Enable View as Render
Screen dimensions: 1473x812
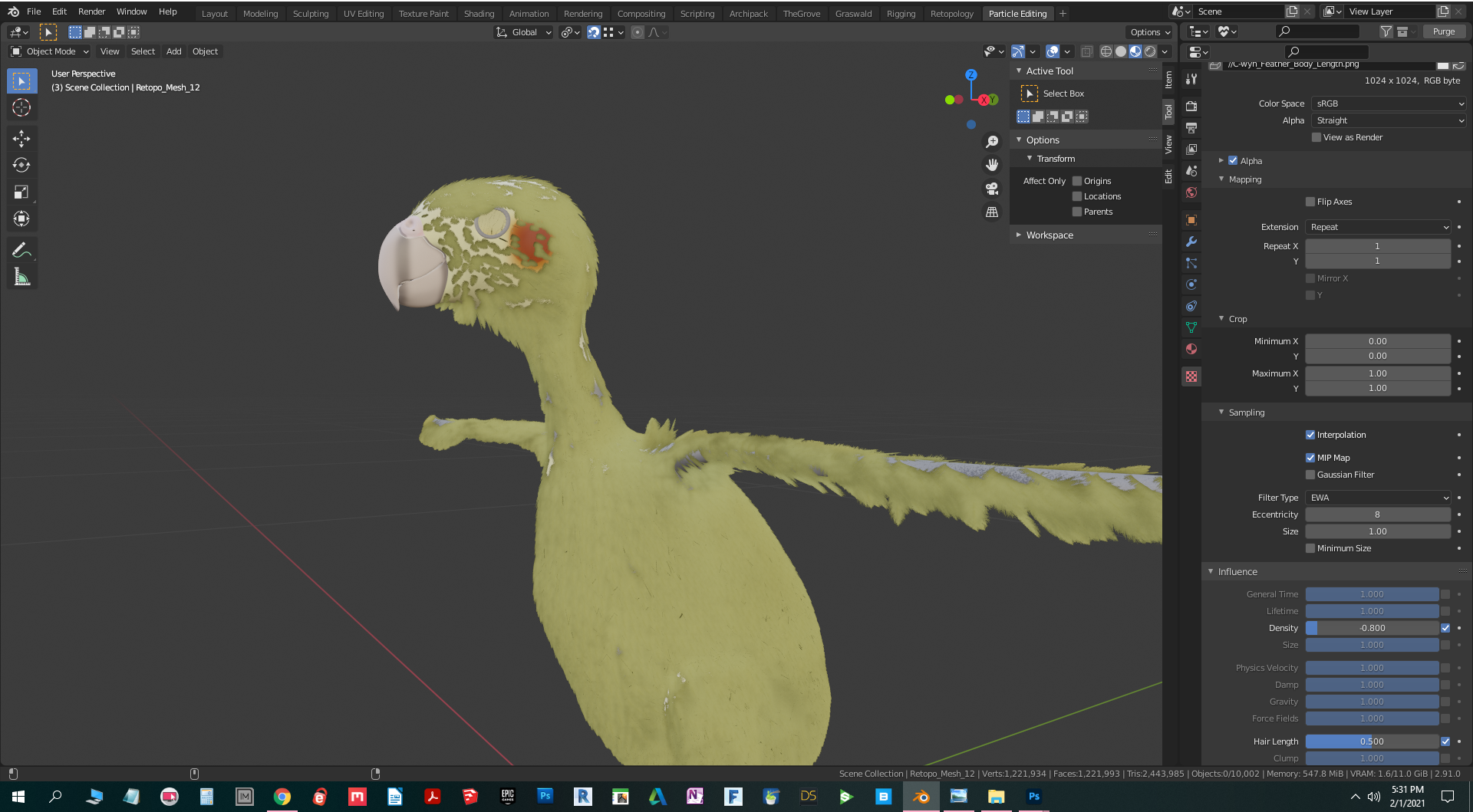[1316, 137]
